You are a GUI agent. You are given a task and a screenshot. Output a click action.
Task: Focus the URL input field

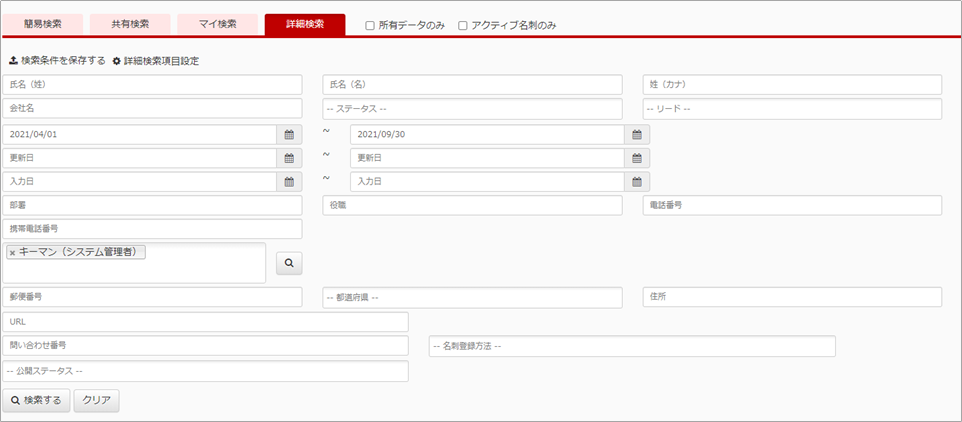[206, 322]
